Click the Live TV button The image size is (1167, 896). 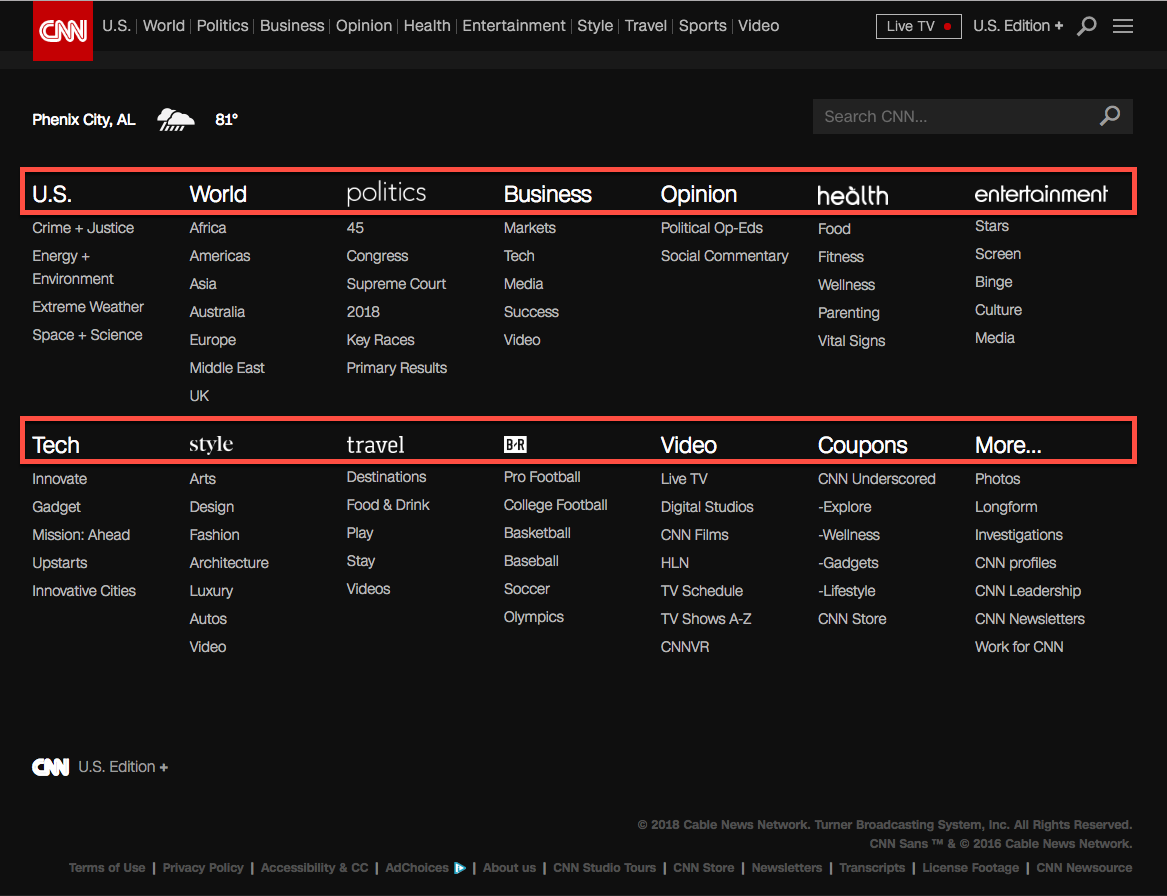918,26
